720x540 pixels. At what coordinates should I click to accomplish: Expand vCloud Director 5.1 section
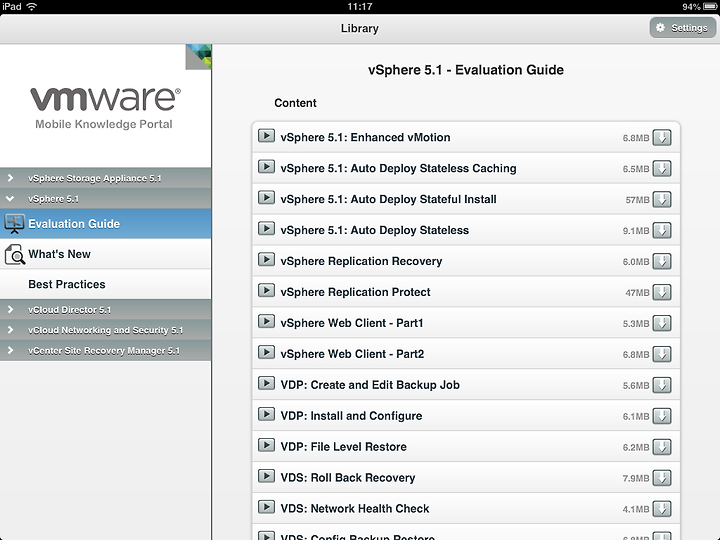point(106,309)
